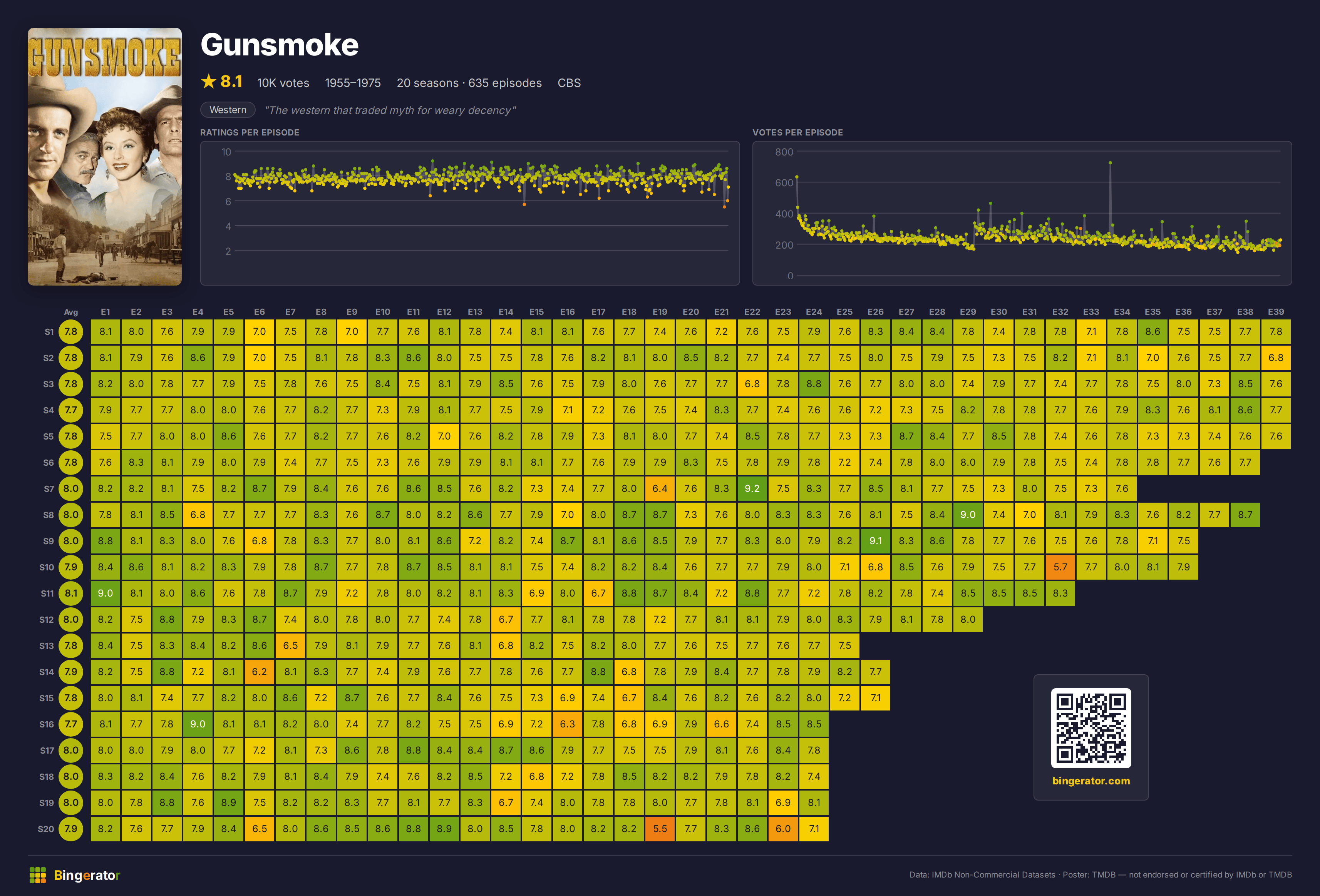Click the S7 average rating circle
This screenshot has height=896, width=1320.
(71, 489)
